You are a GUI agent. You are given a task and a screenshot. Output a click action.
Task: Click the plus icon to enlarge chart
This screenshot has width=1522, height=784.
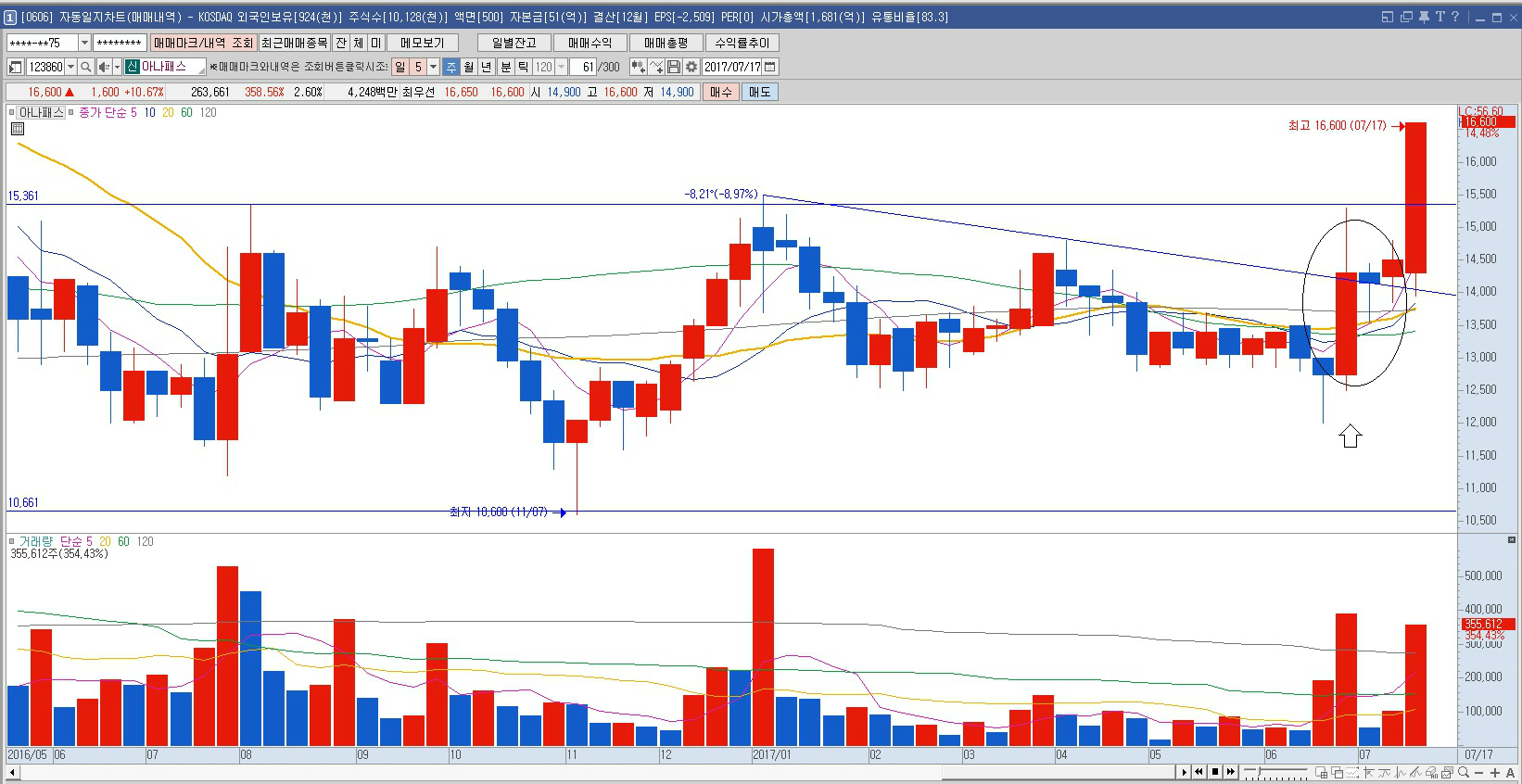tap(1494, 772)
